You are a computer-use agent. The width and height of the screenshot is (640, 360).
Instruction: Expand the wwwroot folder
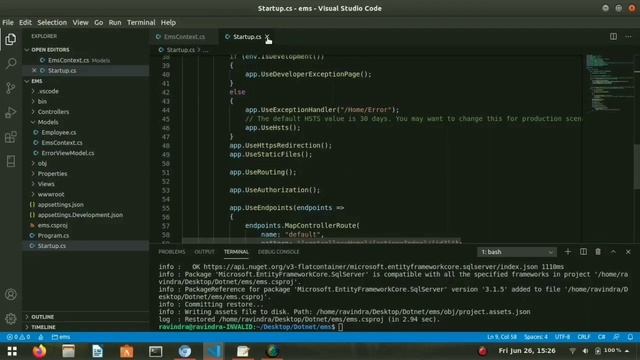click(51, 194)
